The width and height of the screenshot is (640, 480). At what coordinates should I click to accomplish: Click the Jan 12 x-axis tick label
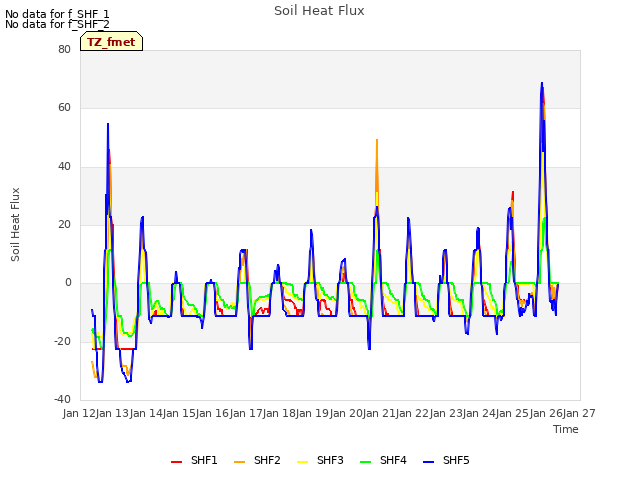coord(79,413)
